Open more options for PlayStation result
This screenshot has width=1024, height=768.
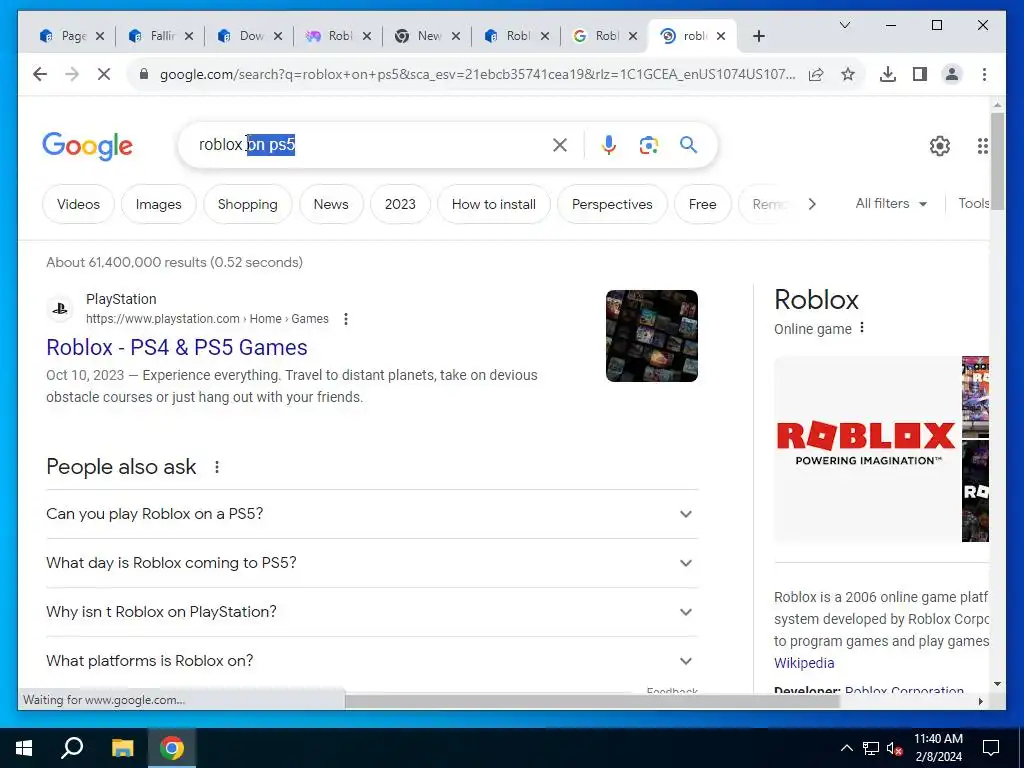345,319
